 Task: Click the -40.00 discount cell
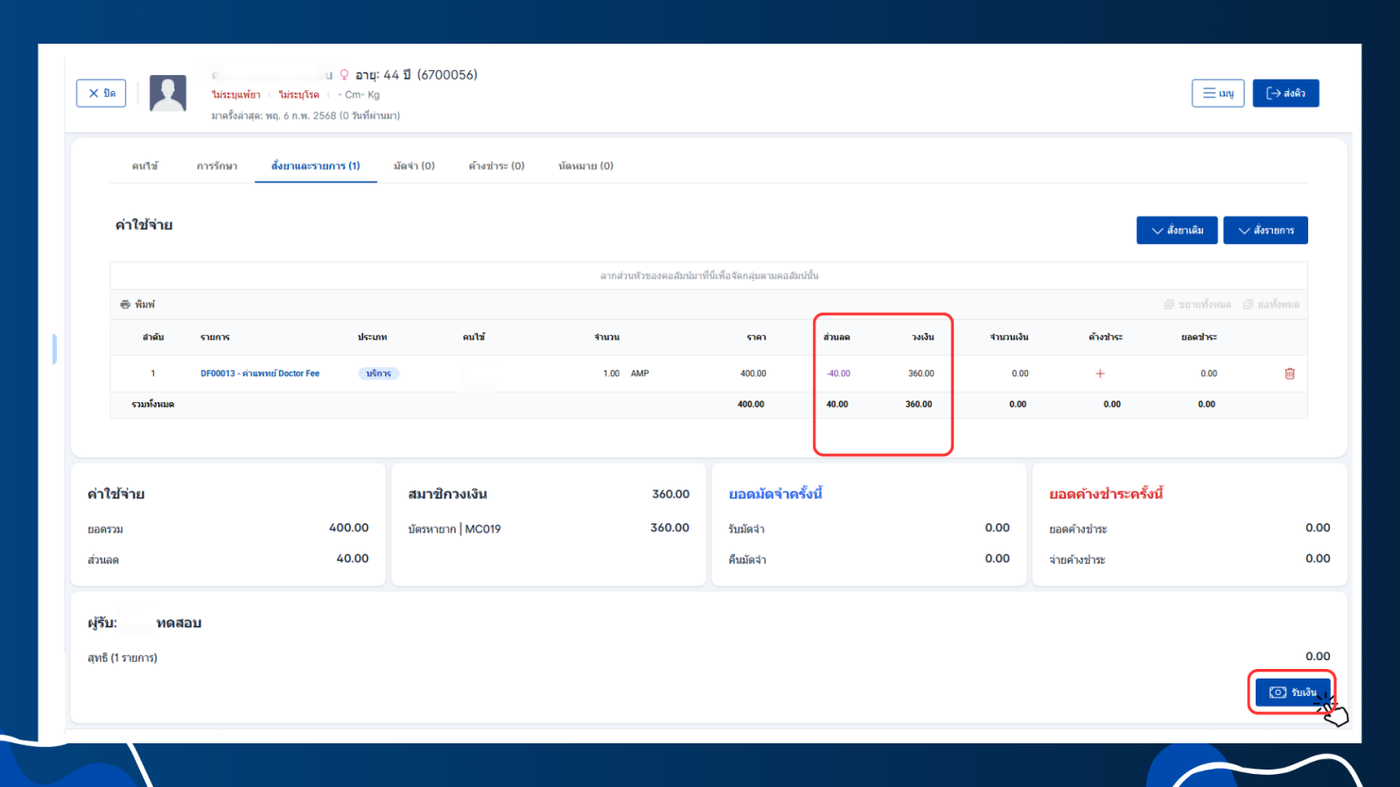tap(838, 373)
